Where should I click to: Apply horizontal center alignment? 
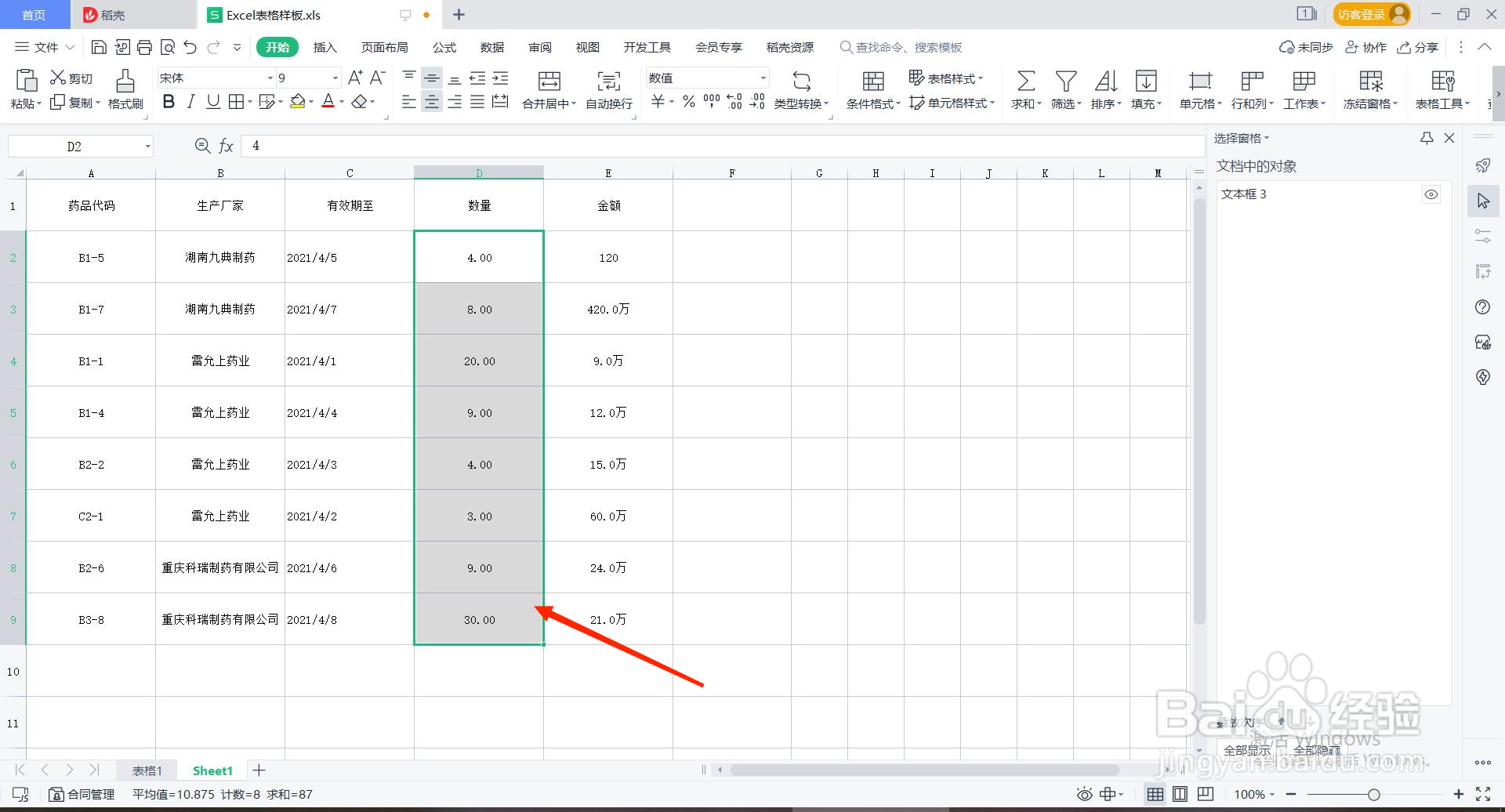(x=431, y=102)
